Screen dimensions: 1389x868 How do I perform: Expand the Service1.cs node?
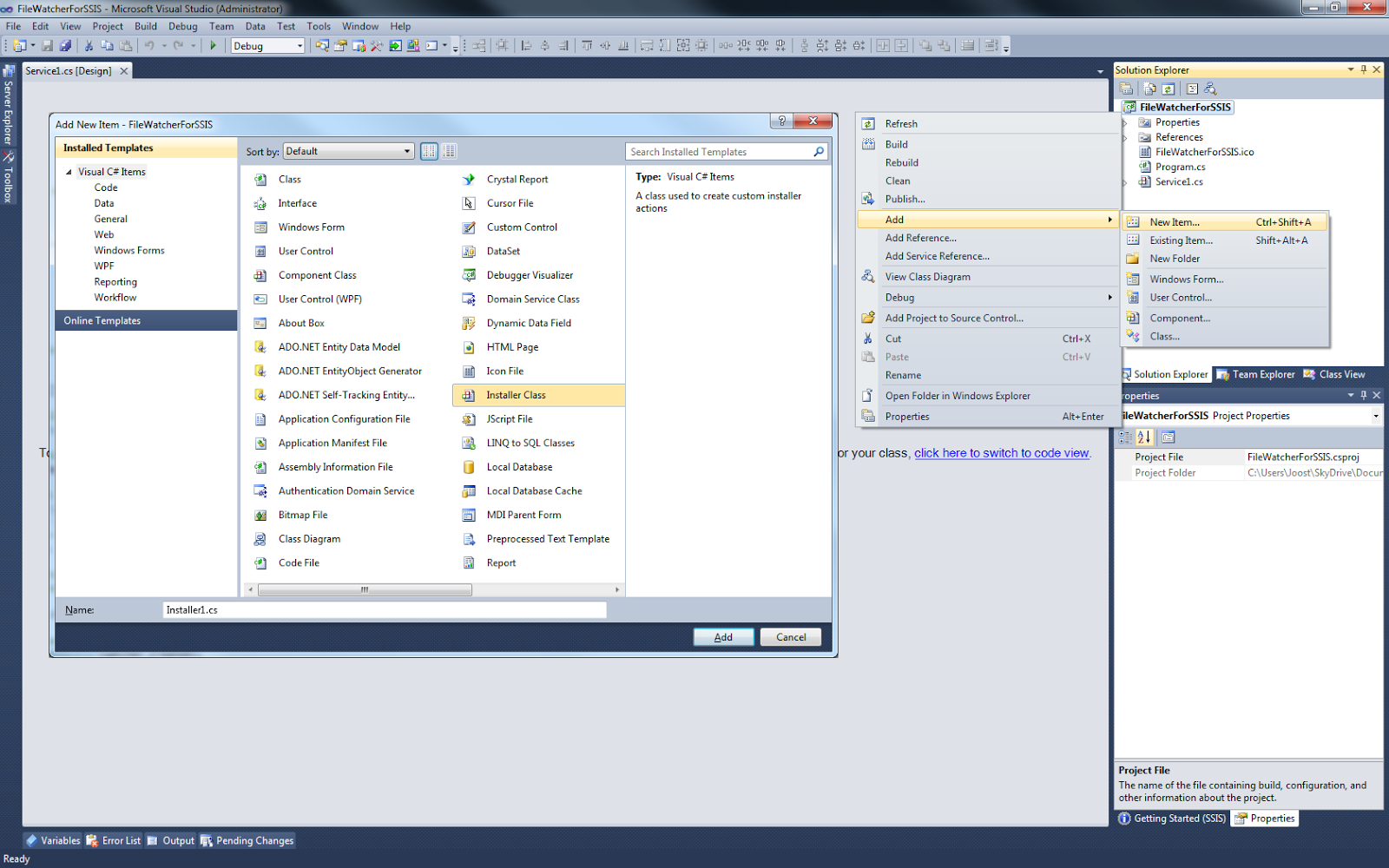[x=1125, y=182]
